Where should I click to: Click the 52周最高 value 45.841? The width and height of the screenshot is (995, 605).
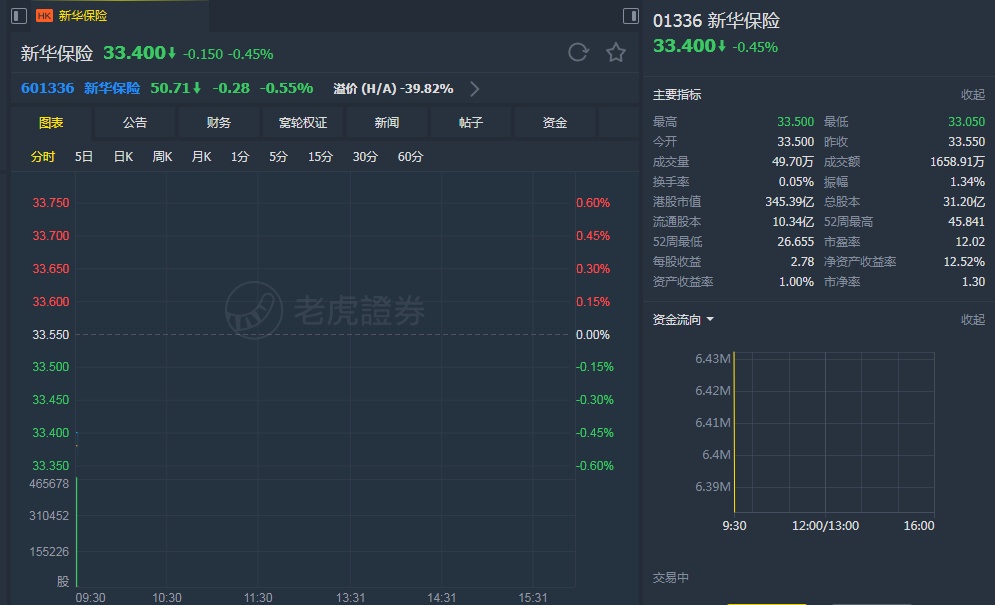click(966, 222)
